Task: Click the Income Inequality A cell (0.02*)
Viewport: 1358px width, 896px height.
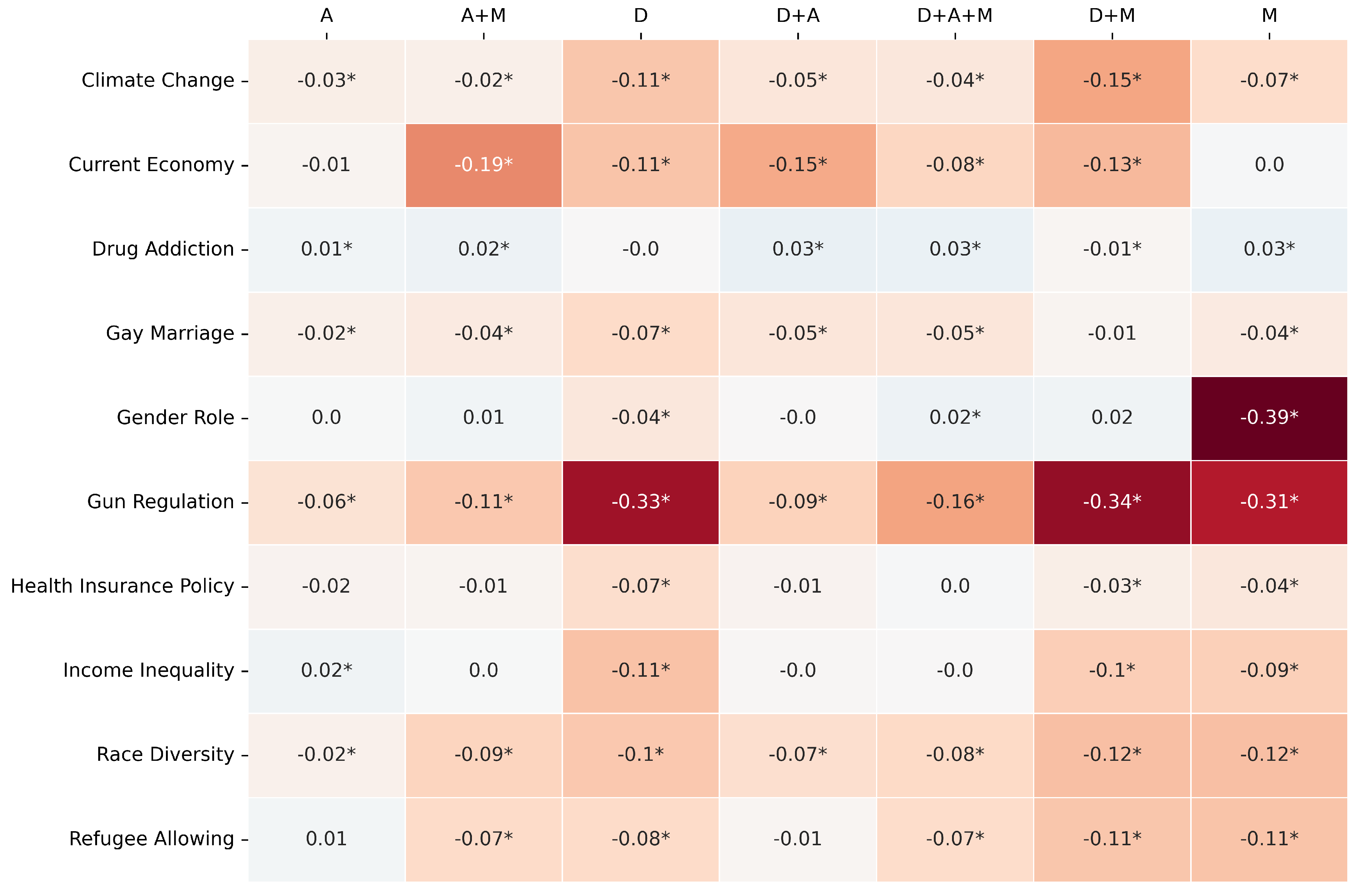Action: [x=326, y=670]
